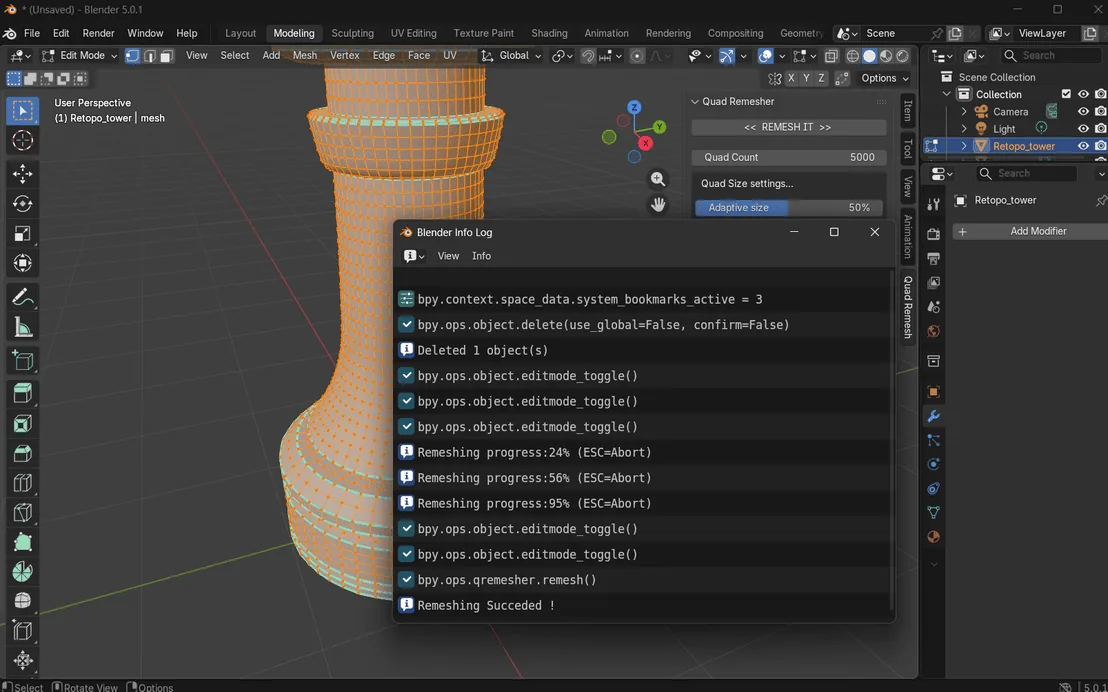The image size is (1108, 692).
Task: Select the Knife tool
Action: point(23,512)
